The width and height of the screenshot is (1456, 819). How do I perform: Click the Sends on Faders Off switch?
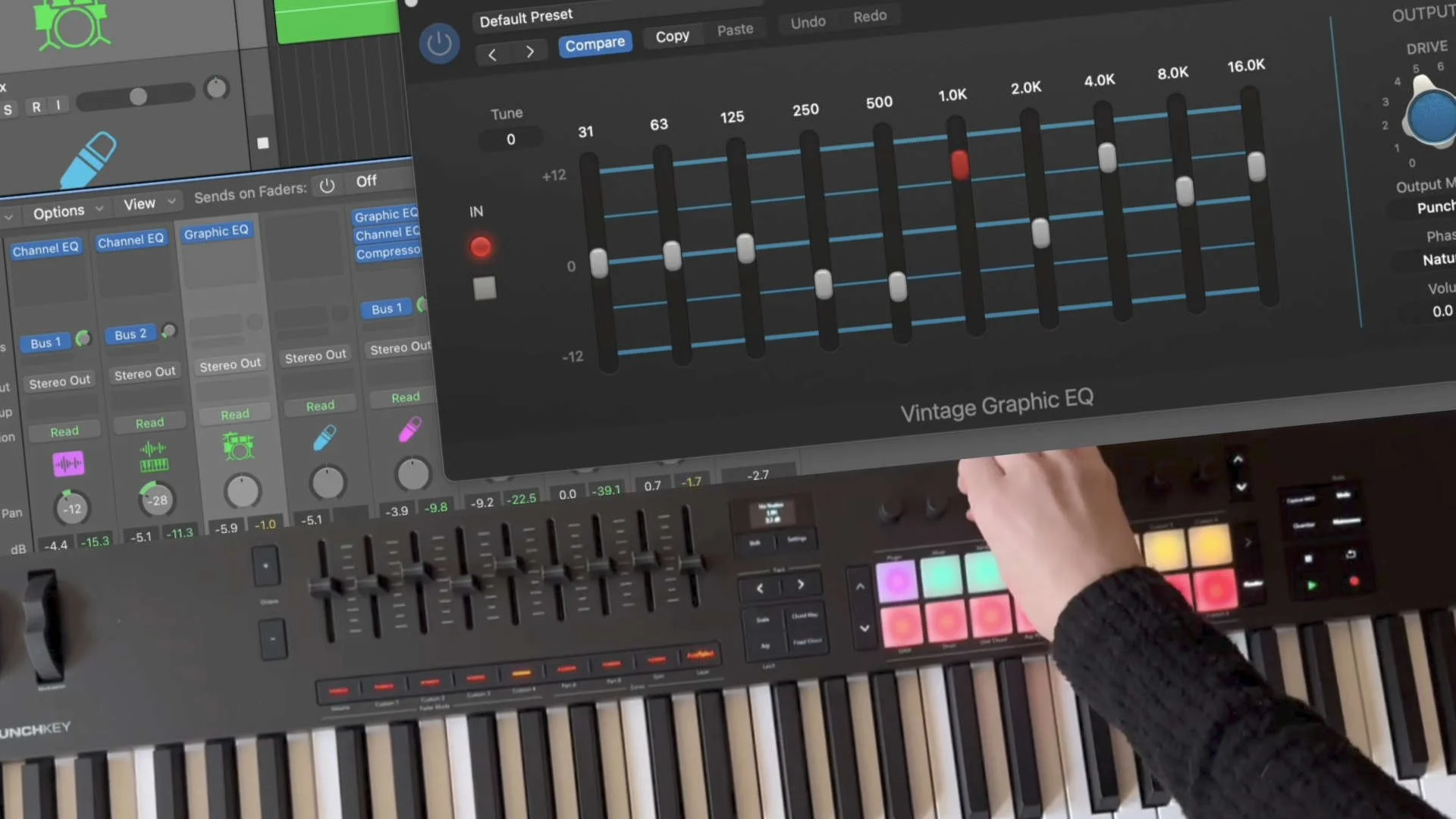point(366,180)
